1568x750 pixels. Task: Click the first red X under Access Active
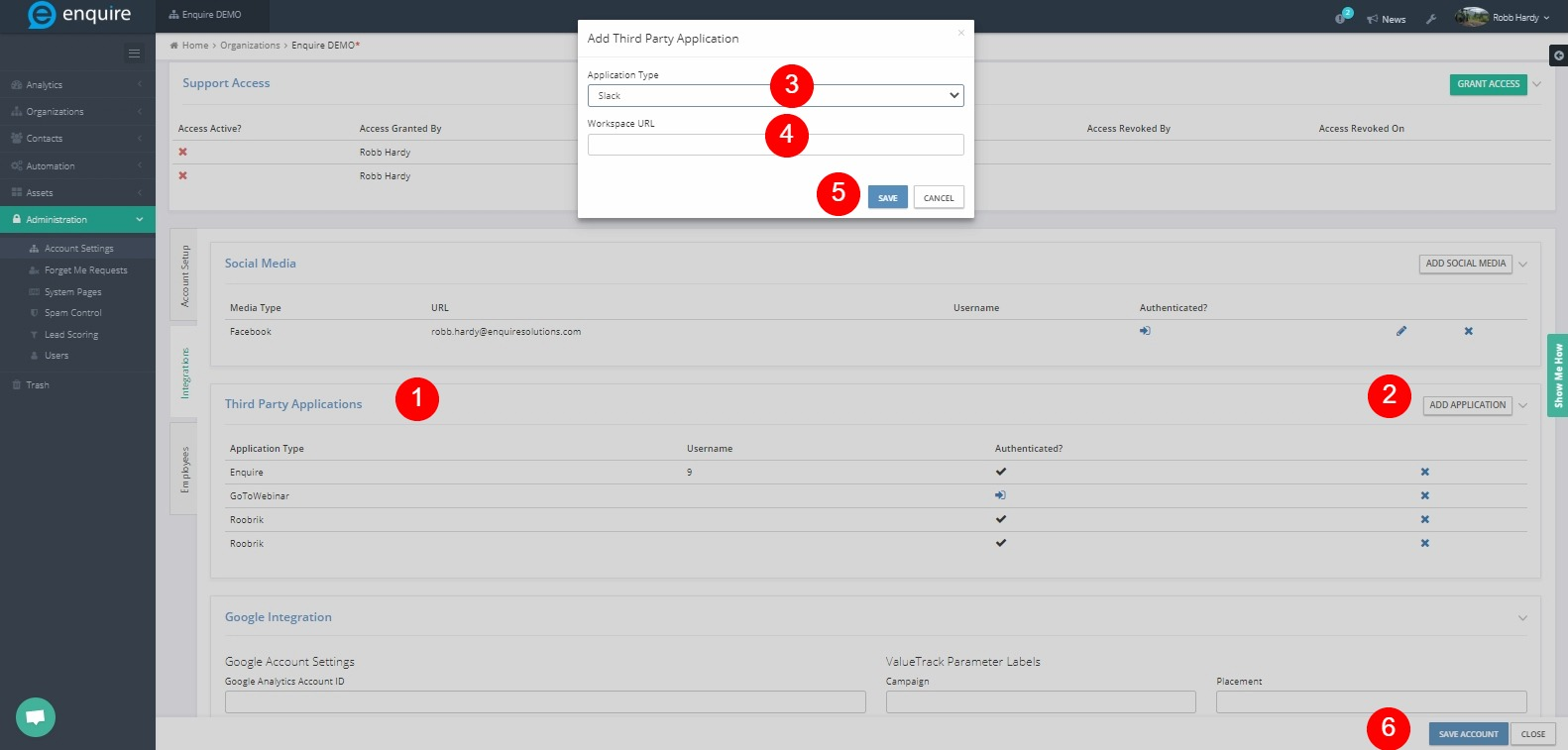click(x=182, y=152)
